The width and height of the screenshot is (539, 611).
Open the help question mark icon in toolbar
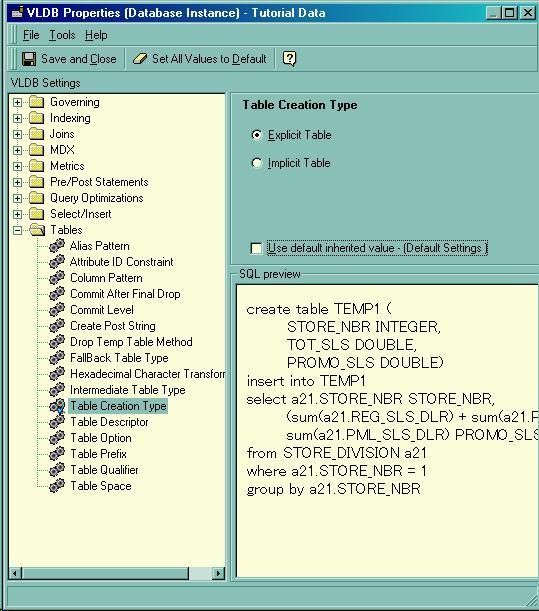coord(289,59)
